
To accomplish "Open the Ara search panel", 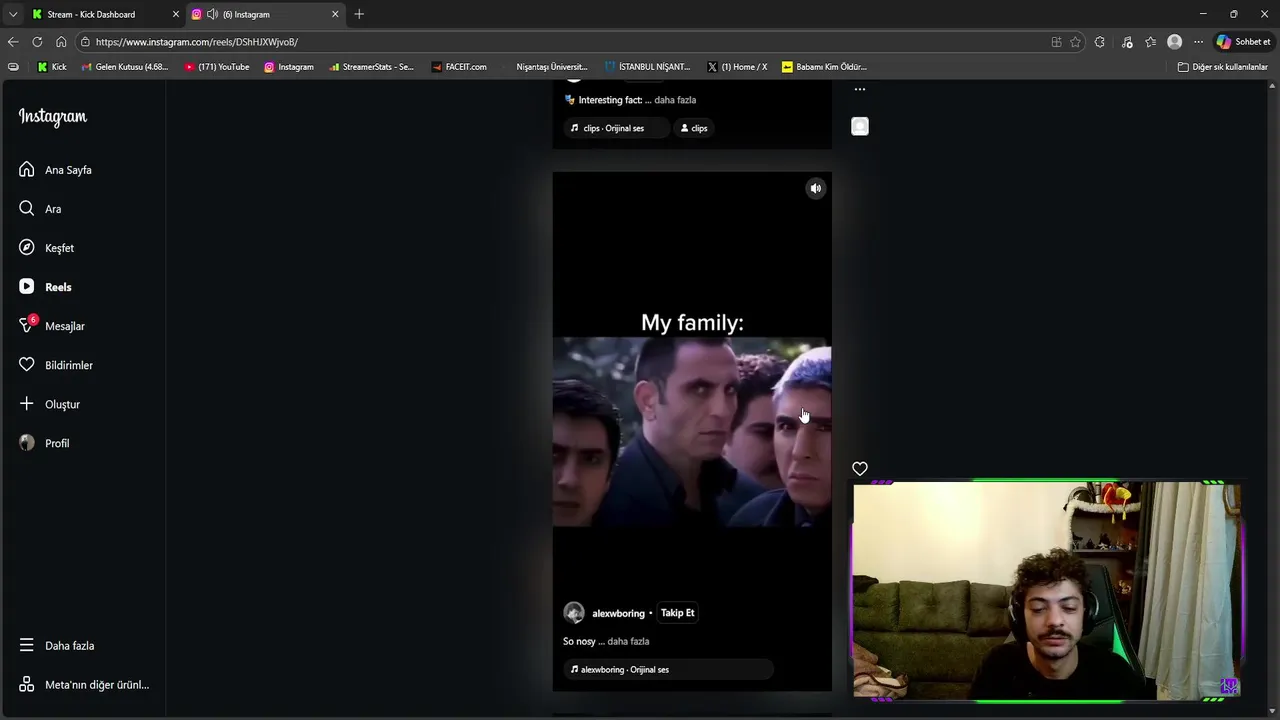I will [40, 209].
